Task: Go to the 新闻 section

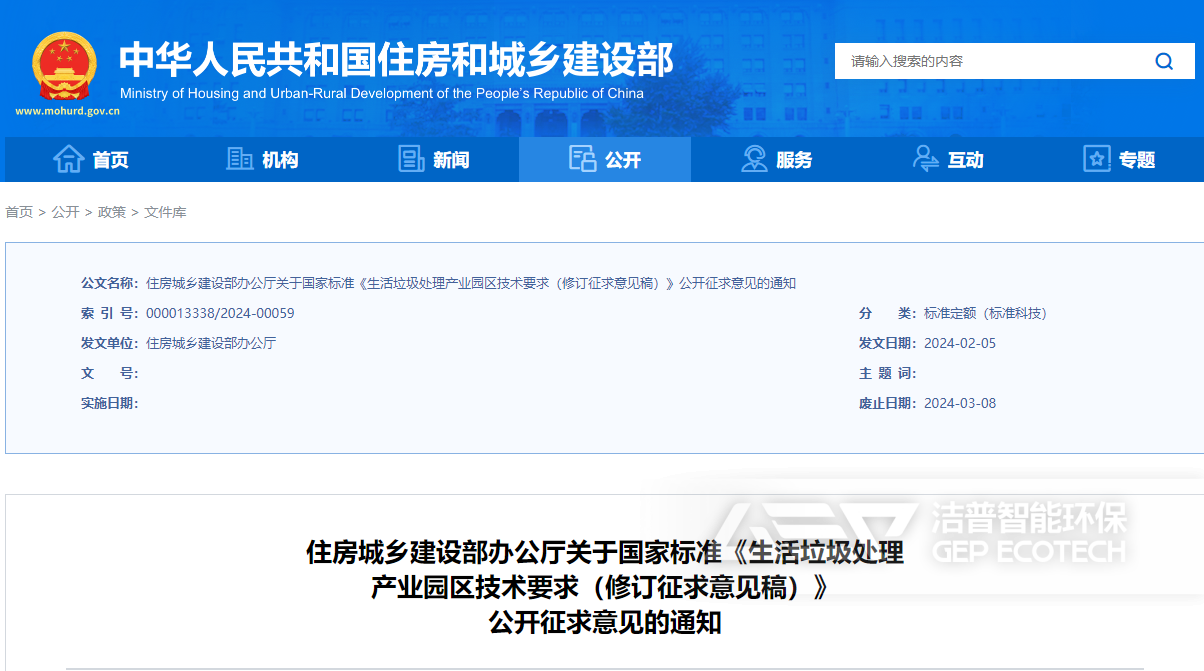Action: (451, 160)
